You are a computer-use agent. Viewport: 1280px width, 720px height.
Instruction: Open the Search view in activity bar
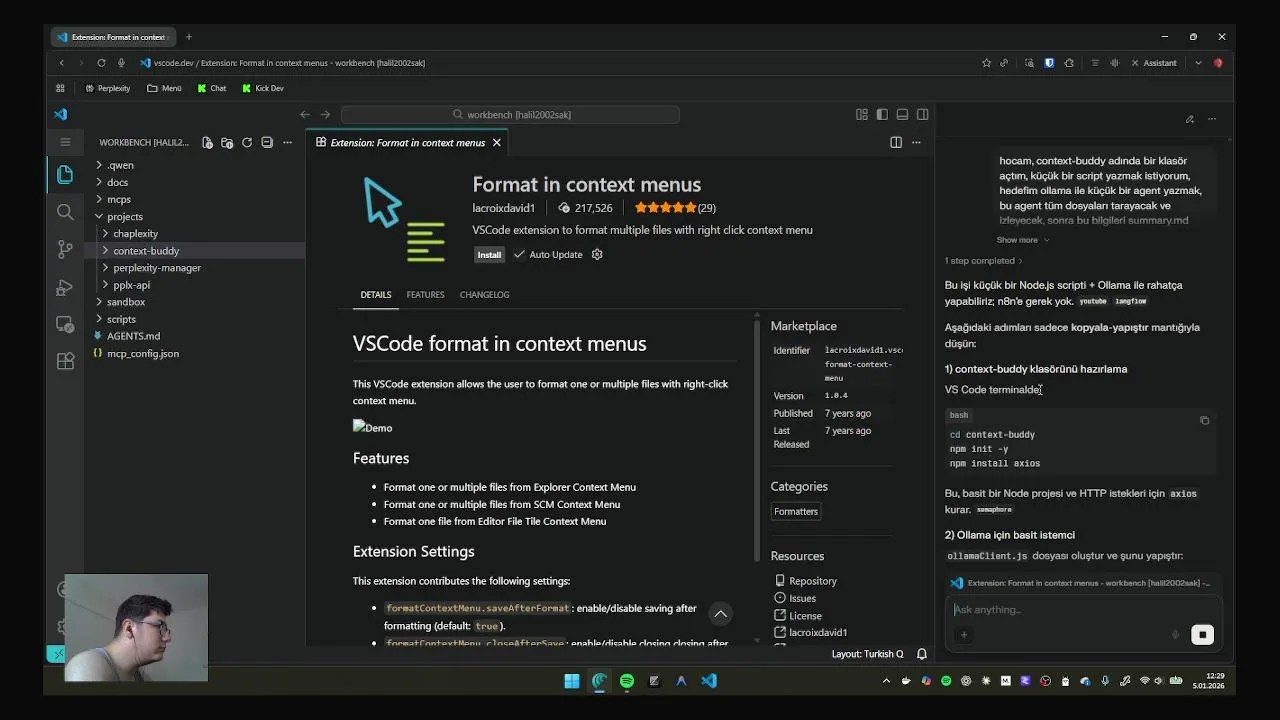tap(65, 212)
